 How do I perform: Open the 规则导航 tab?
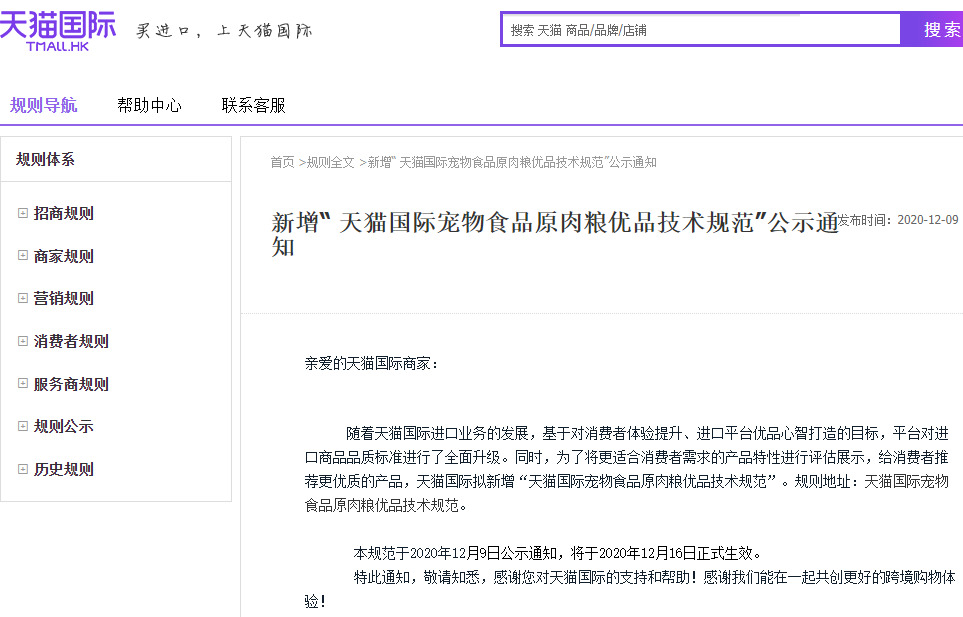[x=43, y=106]
